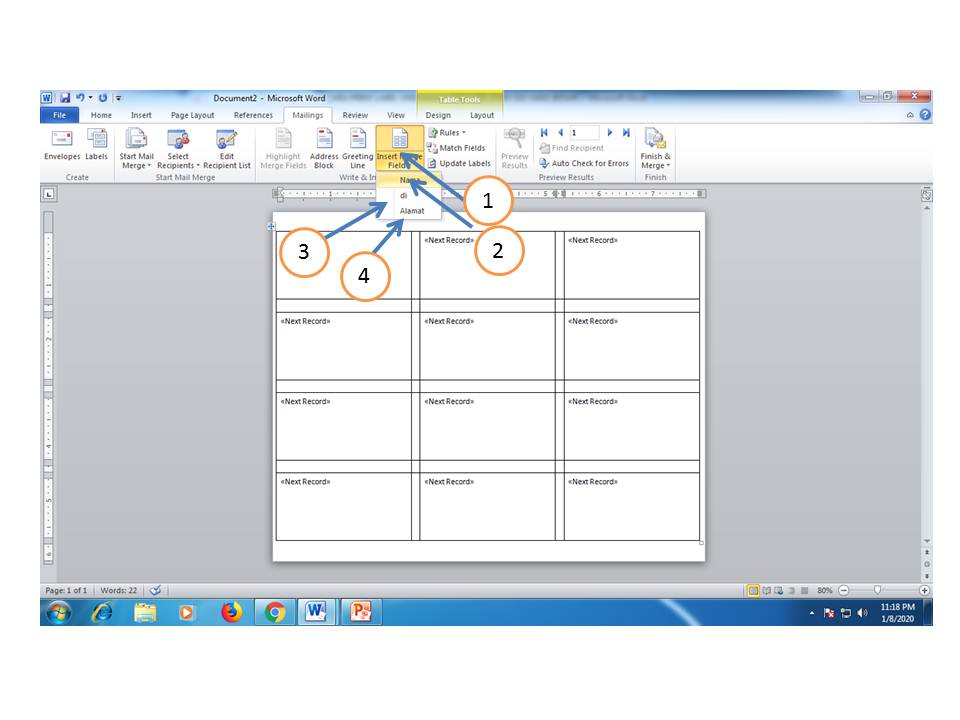The image size is (960, 720).
Task: Go to last record
Action: click(626, 132)
